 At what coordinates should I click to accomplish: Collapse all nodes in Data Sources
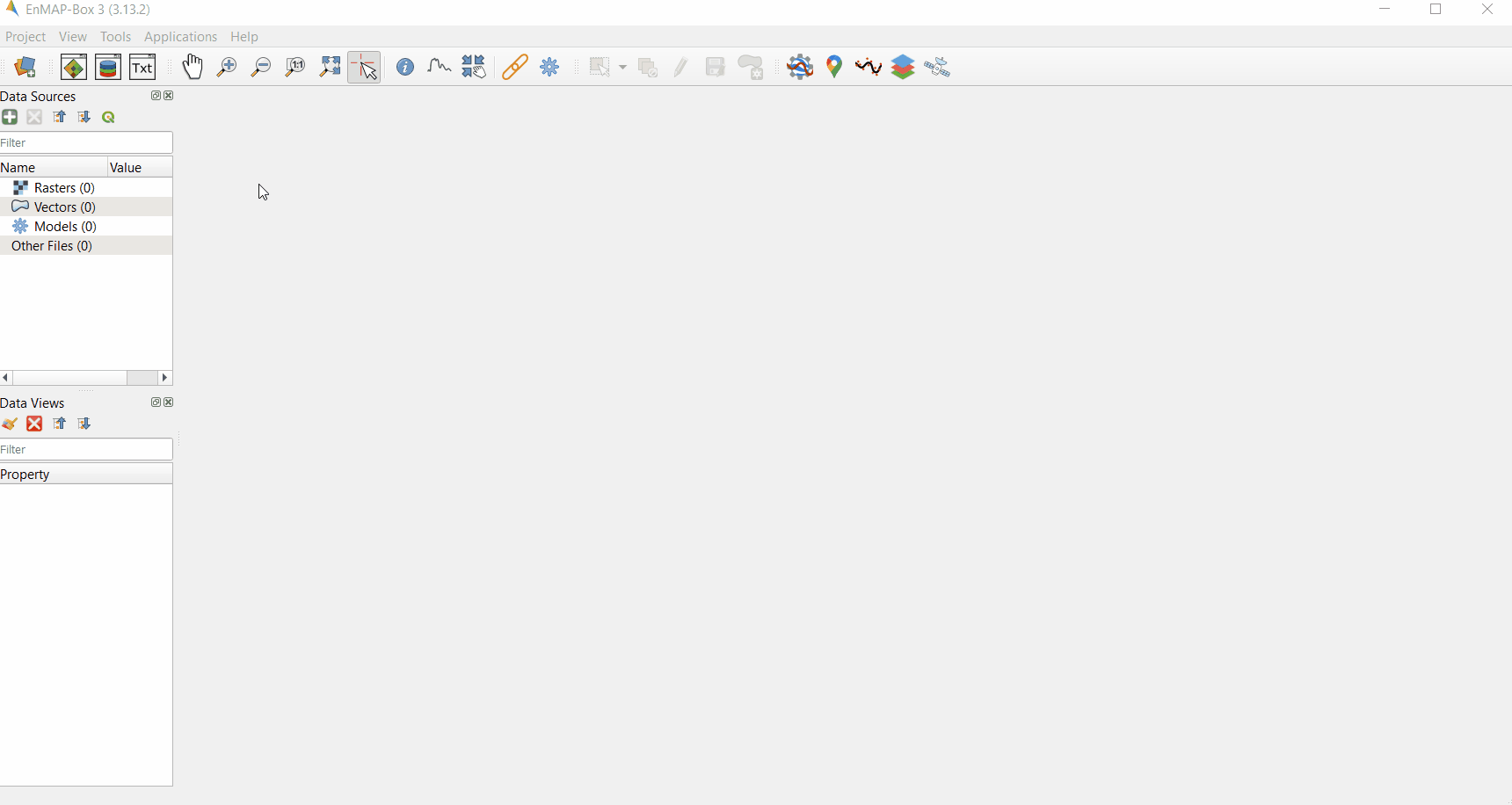coord(59,117)
